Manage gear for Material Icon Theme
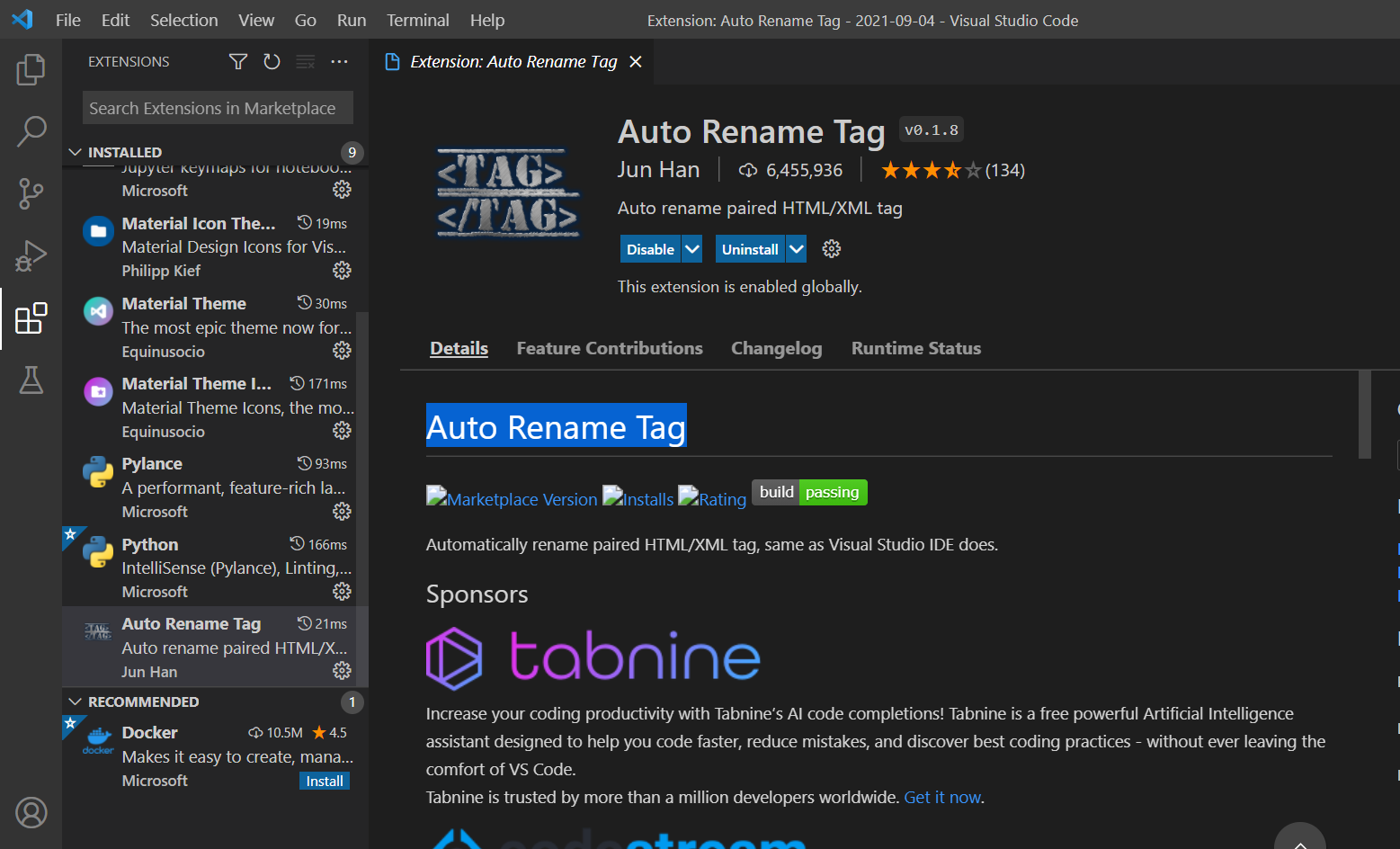The image size is (1400, 849). (x=342, y=270)
